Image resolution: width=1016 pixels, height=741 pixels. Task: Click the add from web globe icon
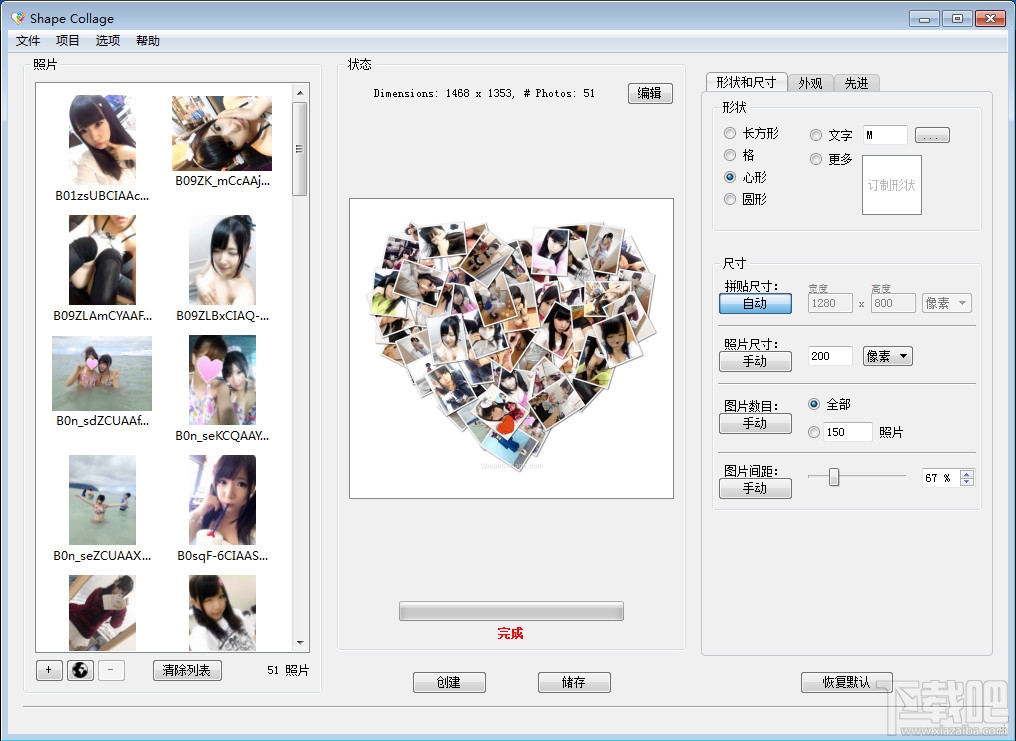tap(80, 670)
